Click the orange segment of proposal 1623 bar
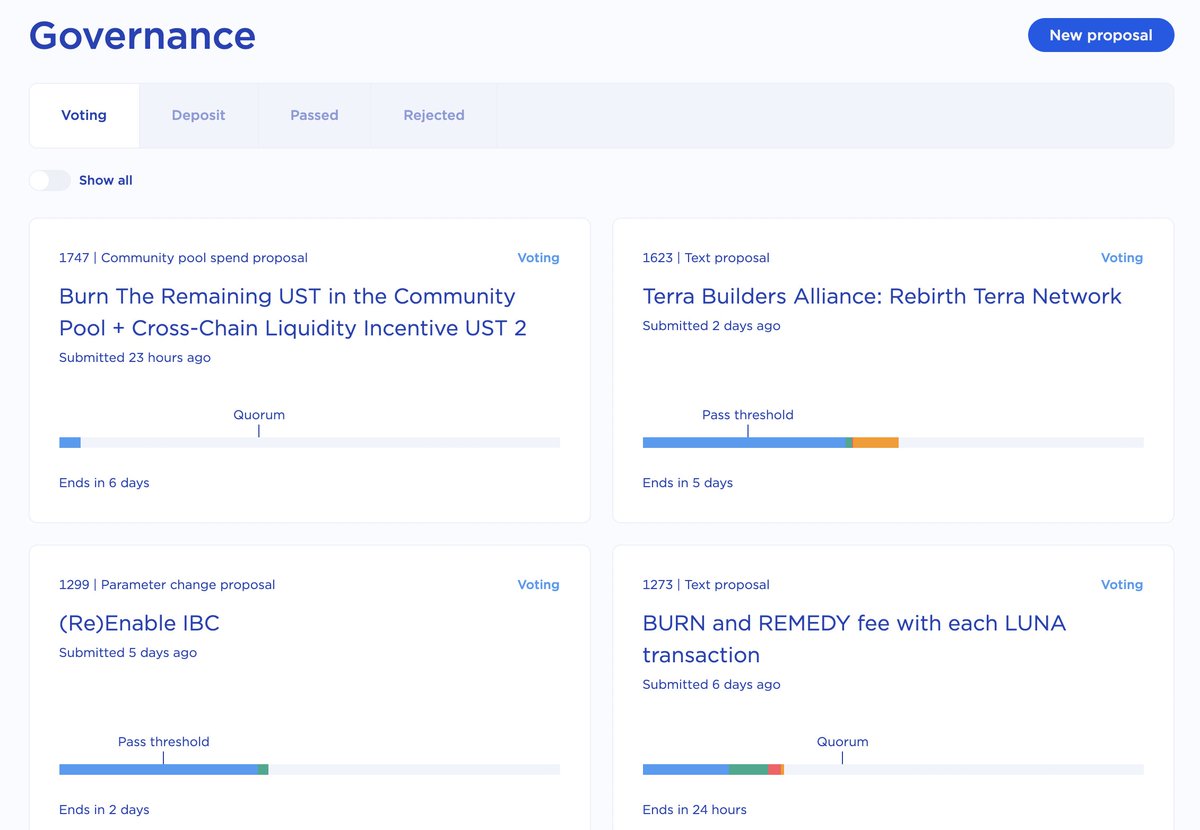This screenshot has height=830, width=1200. 875,442
